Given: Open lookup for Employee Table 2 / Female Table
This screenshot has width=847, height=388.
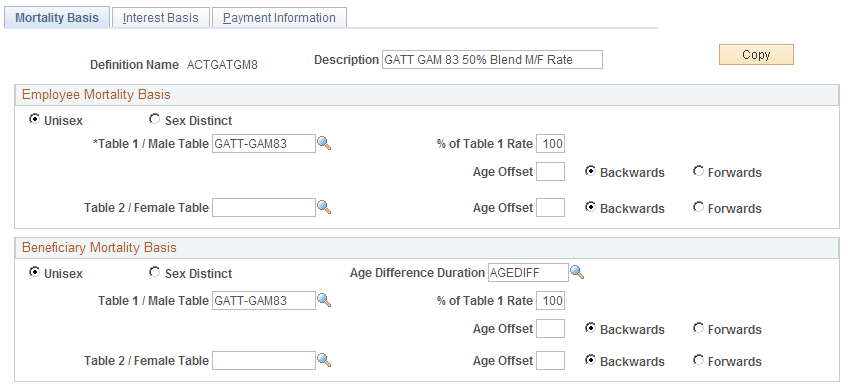Looking at the screenshot, I should click(x=324, y=207).
